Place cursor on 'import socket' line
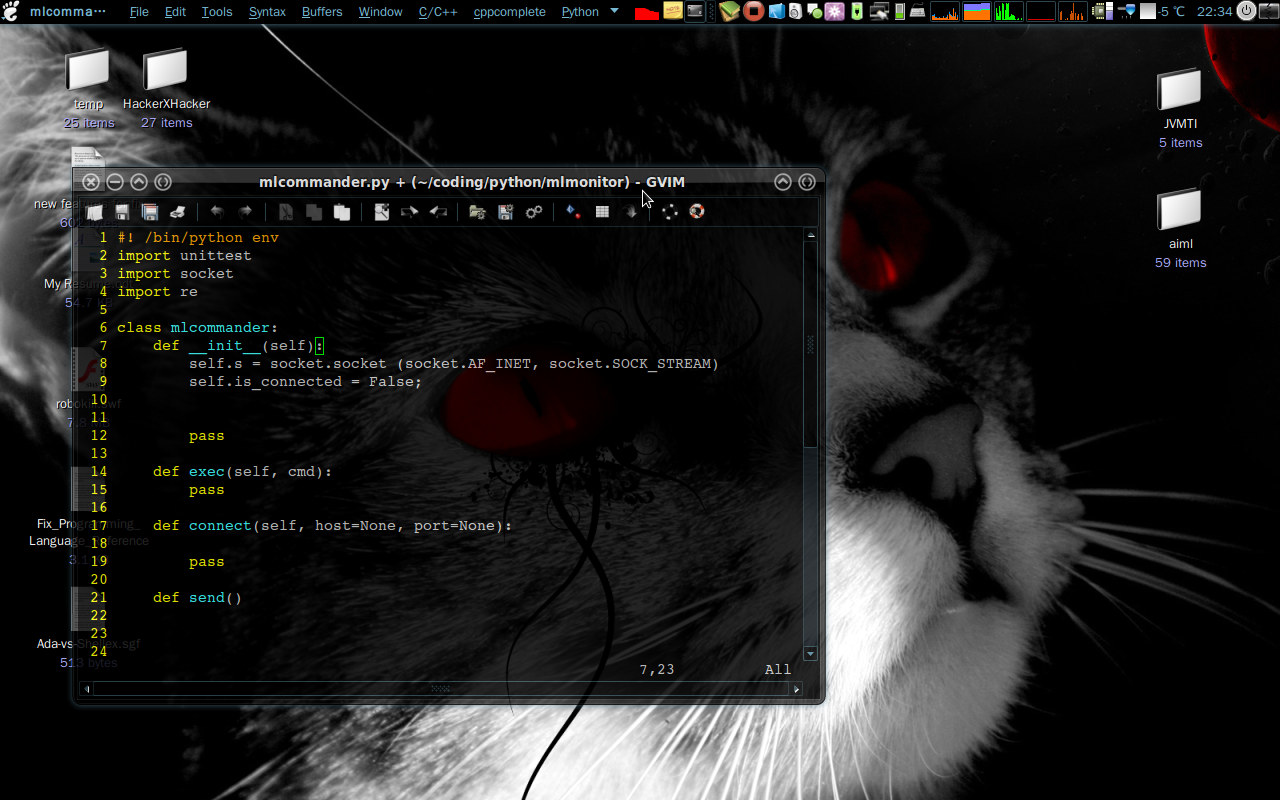 coord(175,274)
